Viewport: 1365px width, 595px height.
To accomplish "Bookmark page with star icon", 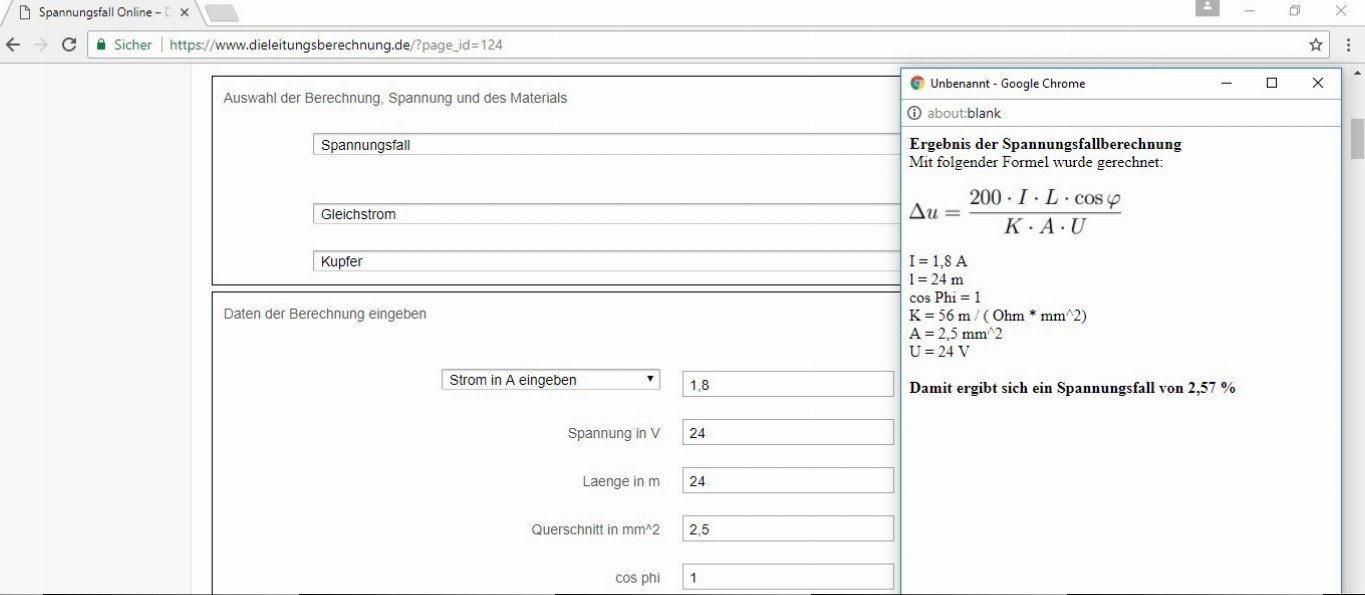I will pos(1316,45).
